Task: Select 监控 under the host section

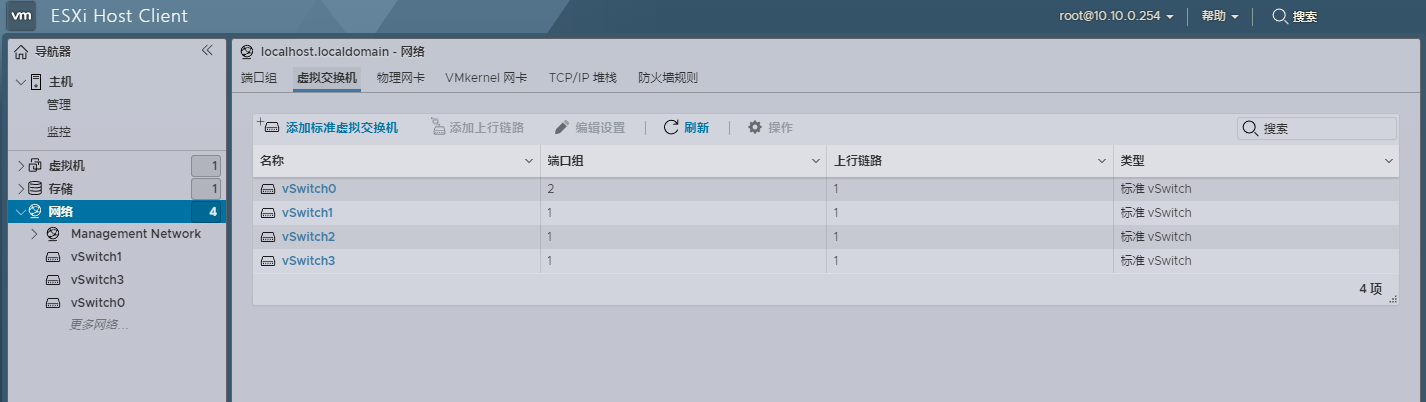Action: coord(59,131)
